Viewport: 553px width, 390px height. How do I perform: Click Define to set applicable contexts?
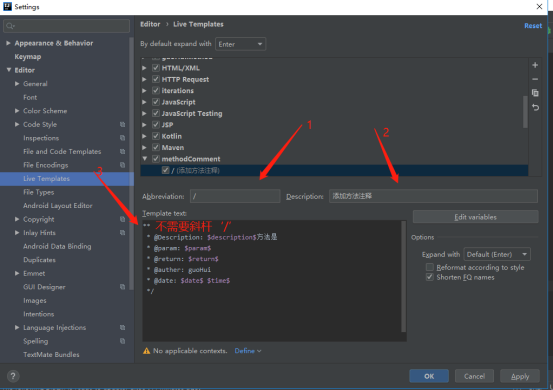tap(248, 351)
